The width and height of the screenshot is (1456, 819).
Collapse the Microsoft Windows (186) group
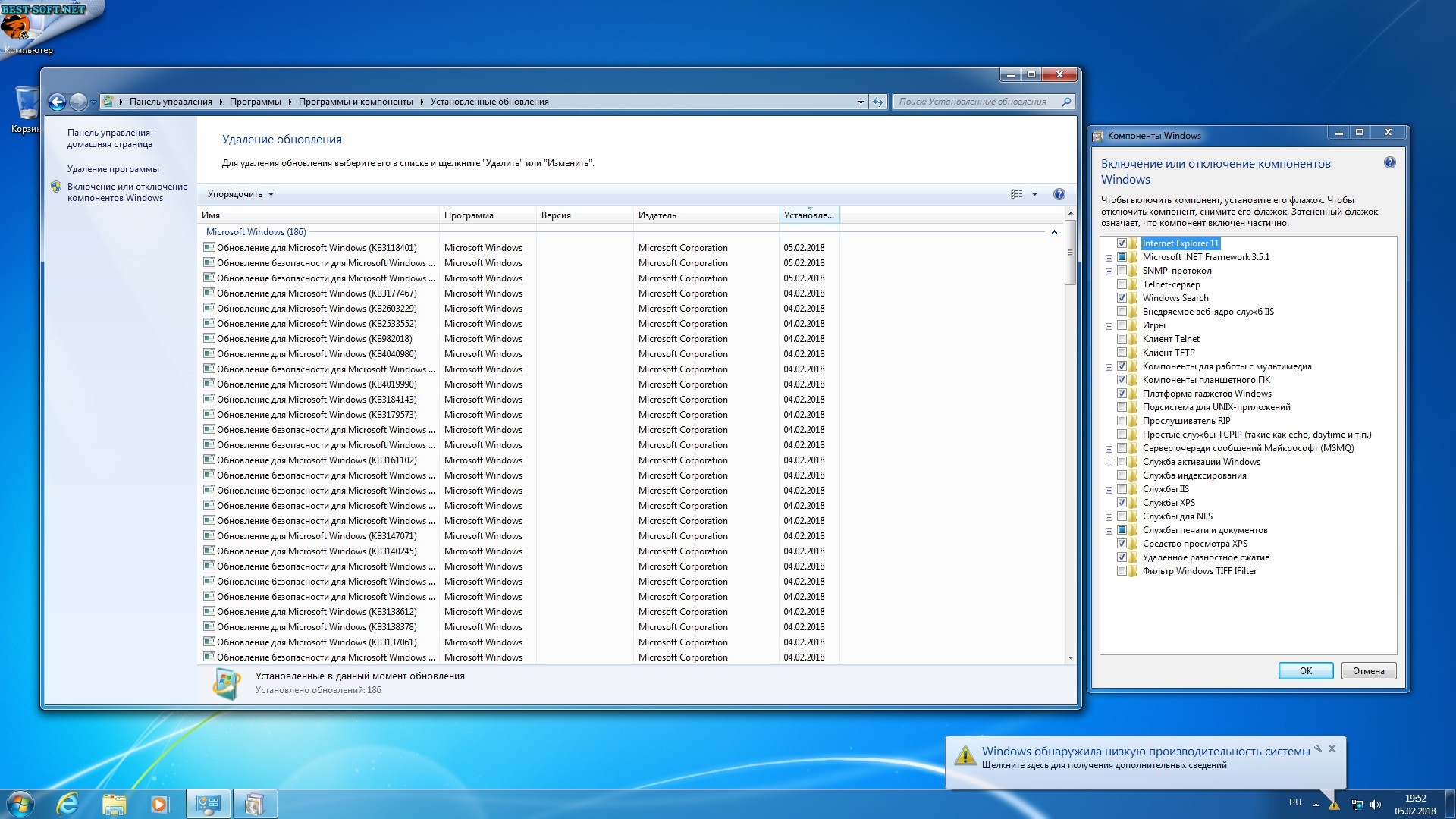[x=1054, y=232]
